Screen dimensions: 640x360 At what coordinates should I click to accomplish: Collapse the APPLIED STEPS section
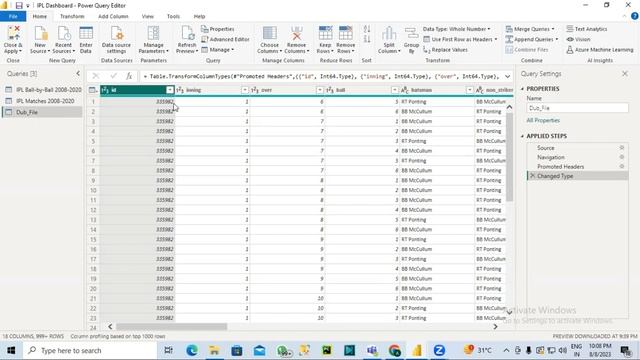tap(523, 136)
